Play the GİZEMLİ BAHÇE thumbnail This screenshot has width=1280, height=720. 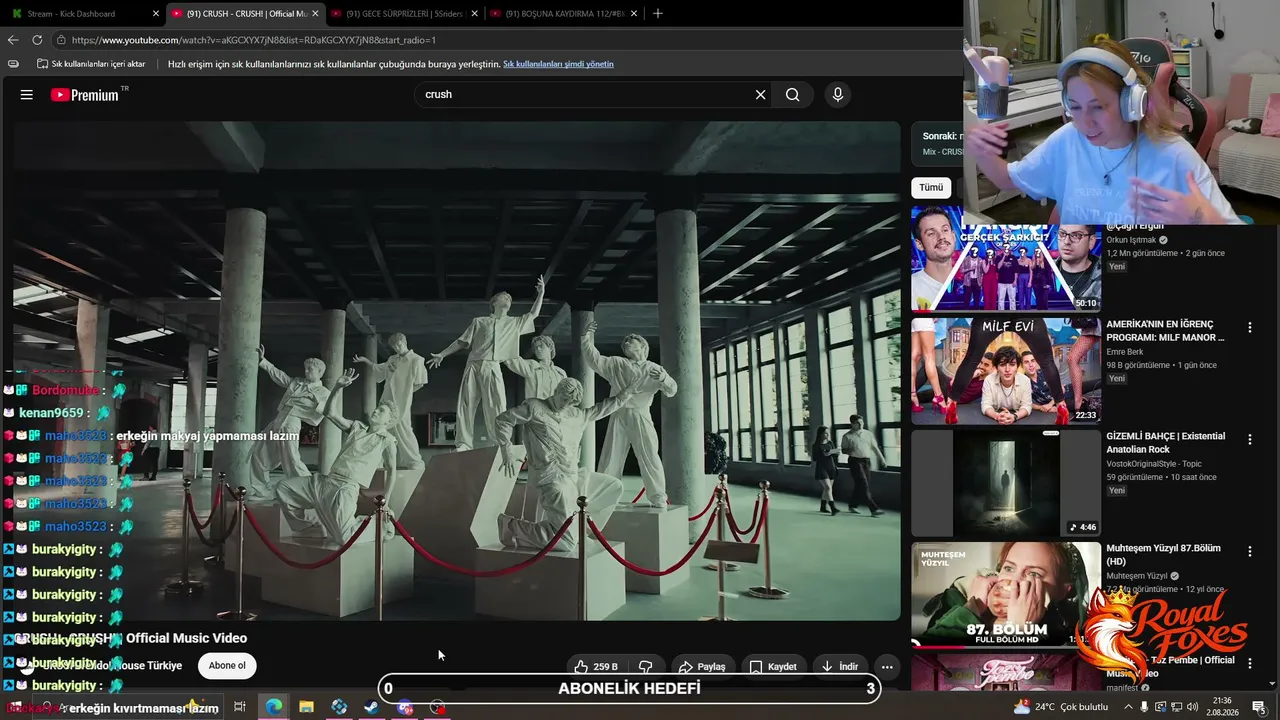(x=1005, y=483)
